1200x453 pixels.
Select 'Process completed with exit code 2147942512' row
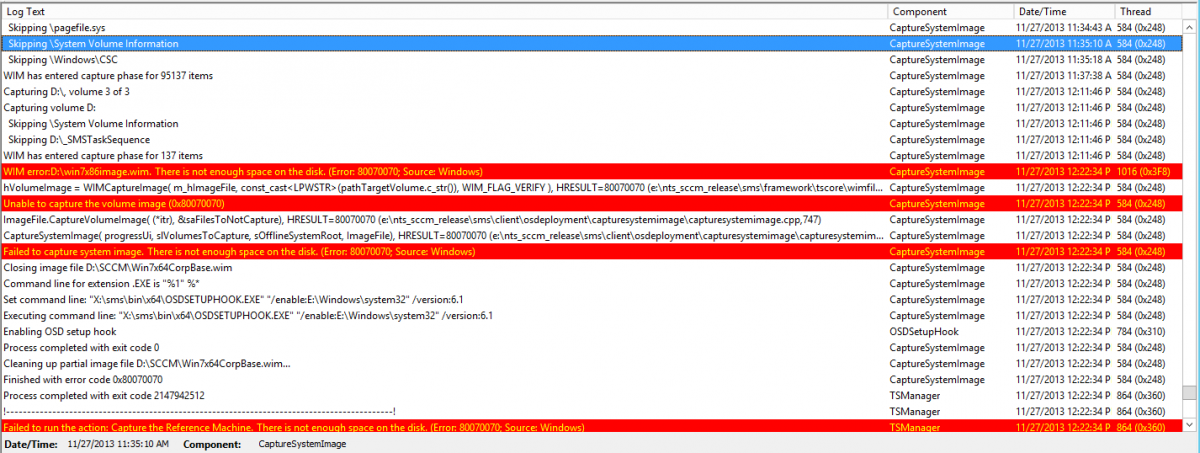click(x=592, y=396)
